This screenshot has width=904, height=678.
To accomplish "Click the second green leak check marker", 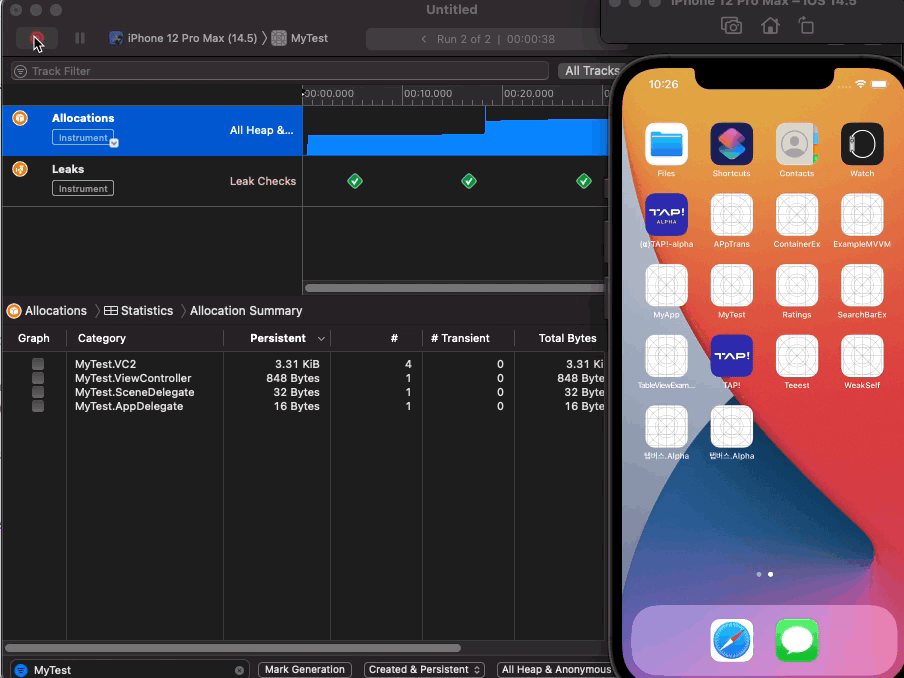I will point(469,181).
